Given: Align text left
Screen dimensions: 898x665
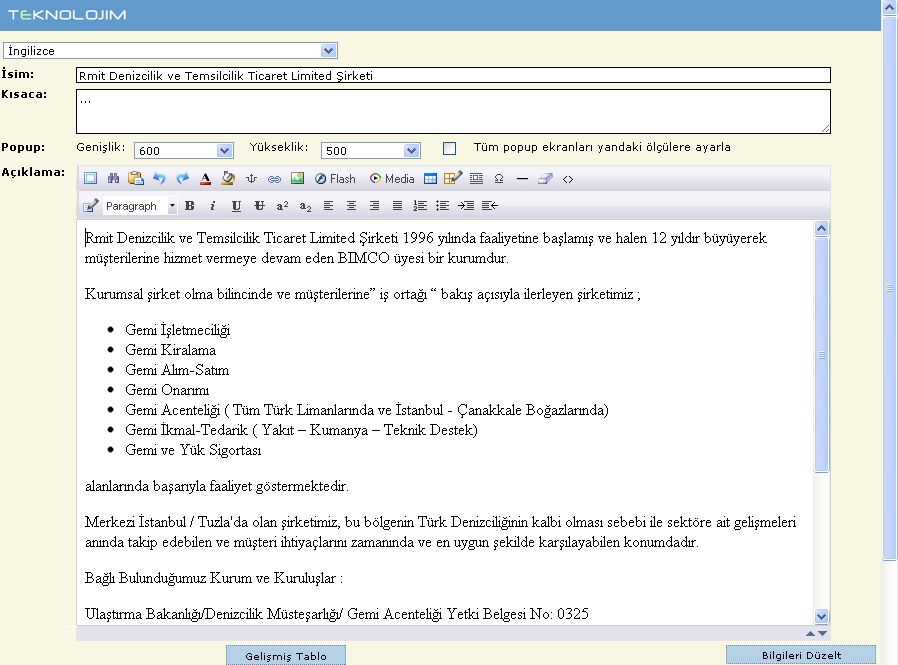Looking at the screenshot, I should coord(328,206).
